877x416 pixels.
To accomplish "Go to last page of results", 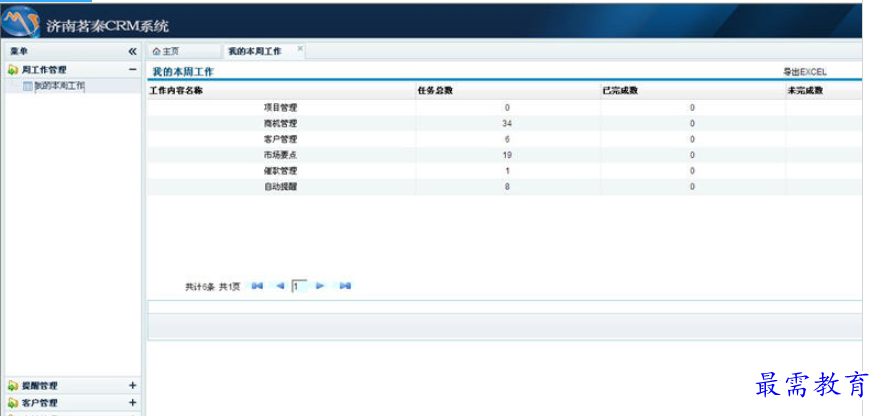I will click(x=345, y=286).
